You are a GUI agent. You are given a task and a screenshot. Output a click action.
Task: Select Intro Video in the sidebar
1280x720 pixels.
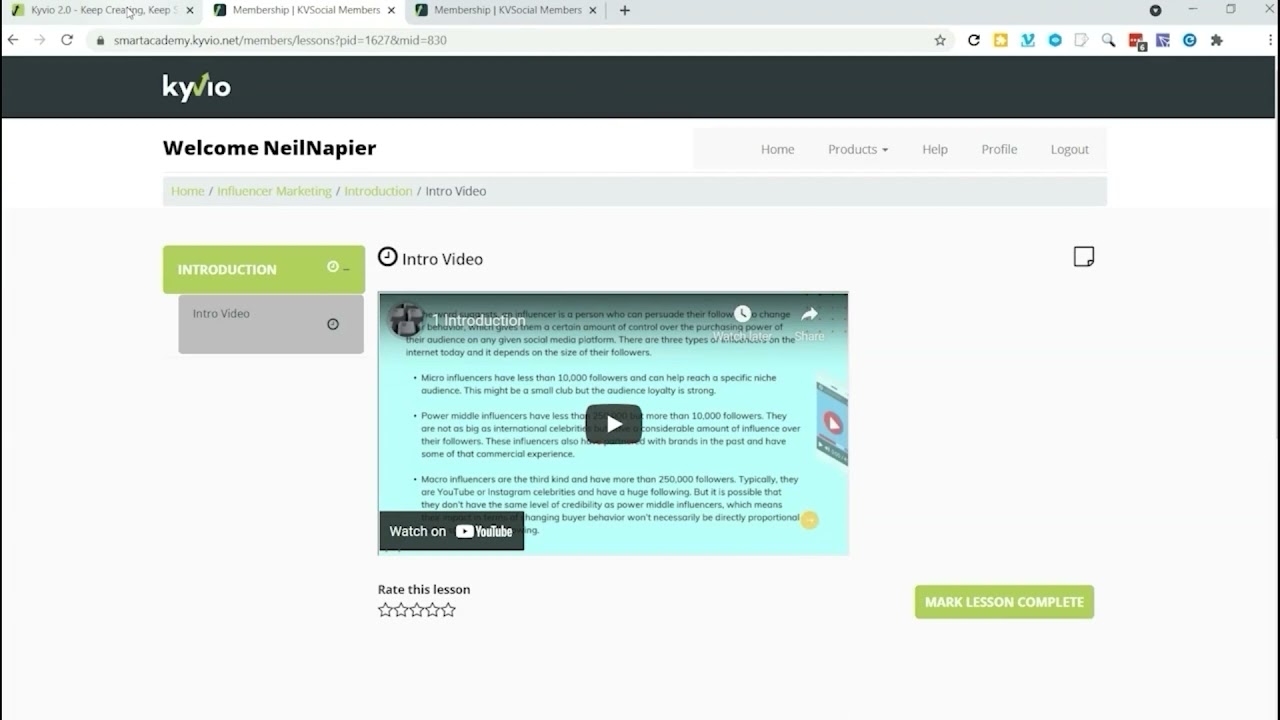coord(271,324)
